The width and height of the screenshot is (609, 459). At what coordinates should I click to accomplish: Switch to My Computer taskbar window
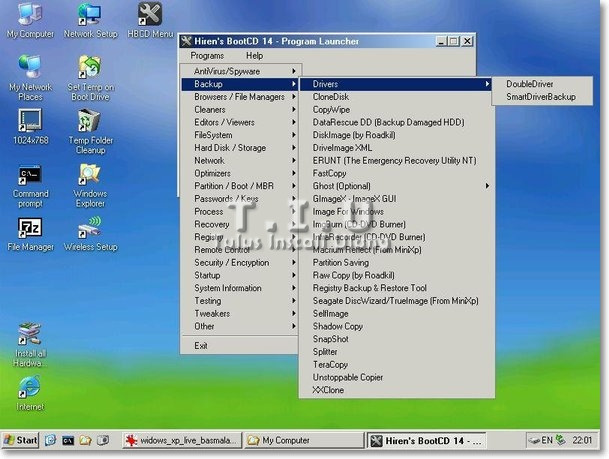(304, 440)
